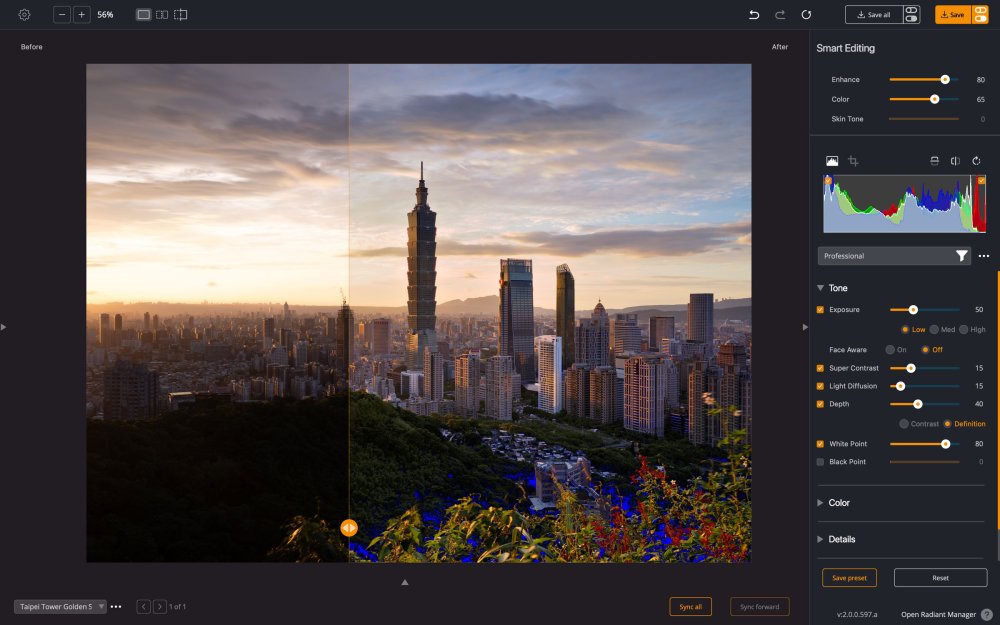Toggle the highlight clipping warning on histogram
The height and width of the screenshot is (625, 1000).
pos(982,180)
